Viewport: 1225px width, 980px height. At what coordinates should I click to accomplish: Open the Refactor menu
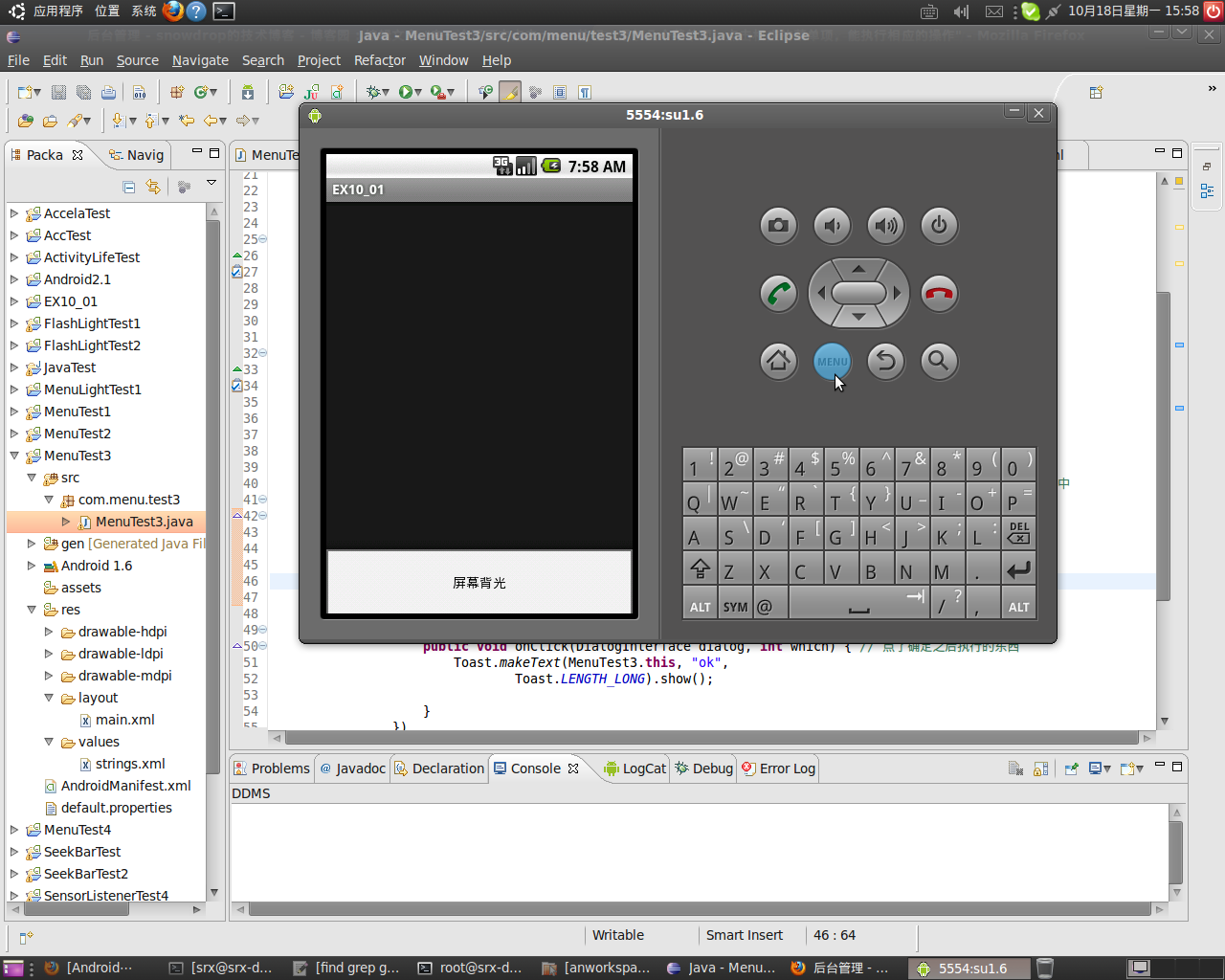380,60
